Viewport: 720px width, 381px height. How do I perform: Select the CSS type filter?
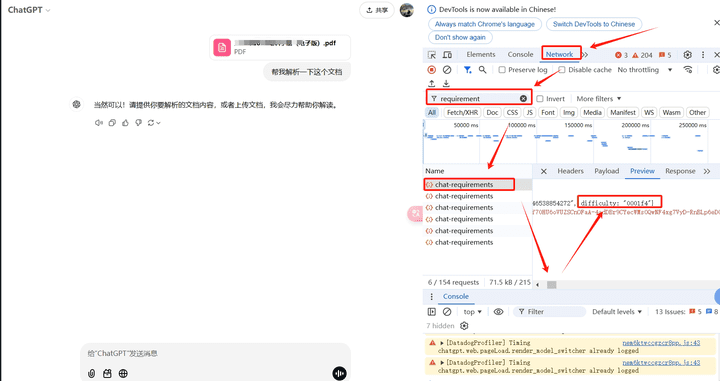[512, 112]
